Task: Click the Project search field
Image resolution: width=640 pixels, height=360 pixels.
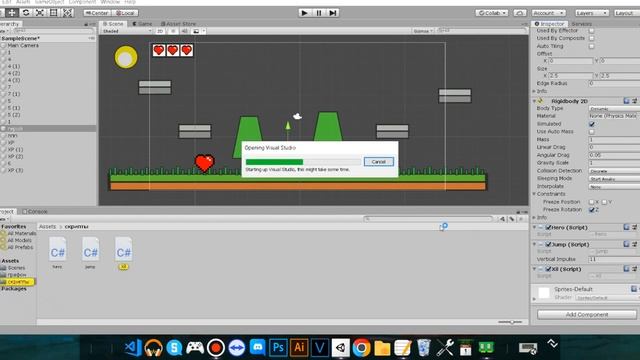Action: 428,219
